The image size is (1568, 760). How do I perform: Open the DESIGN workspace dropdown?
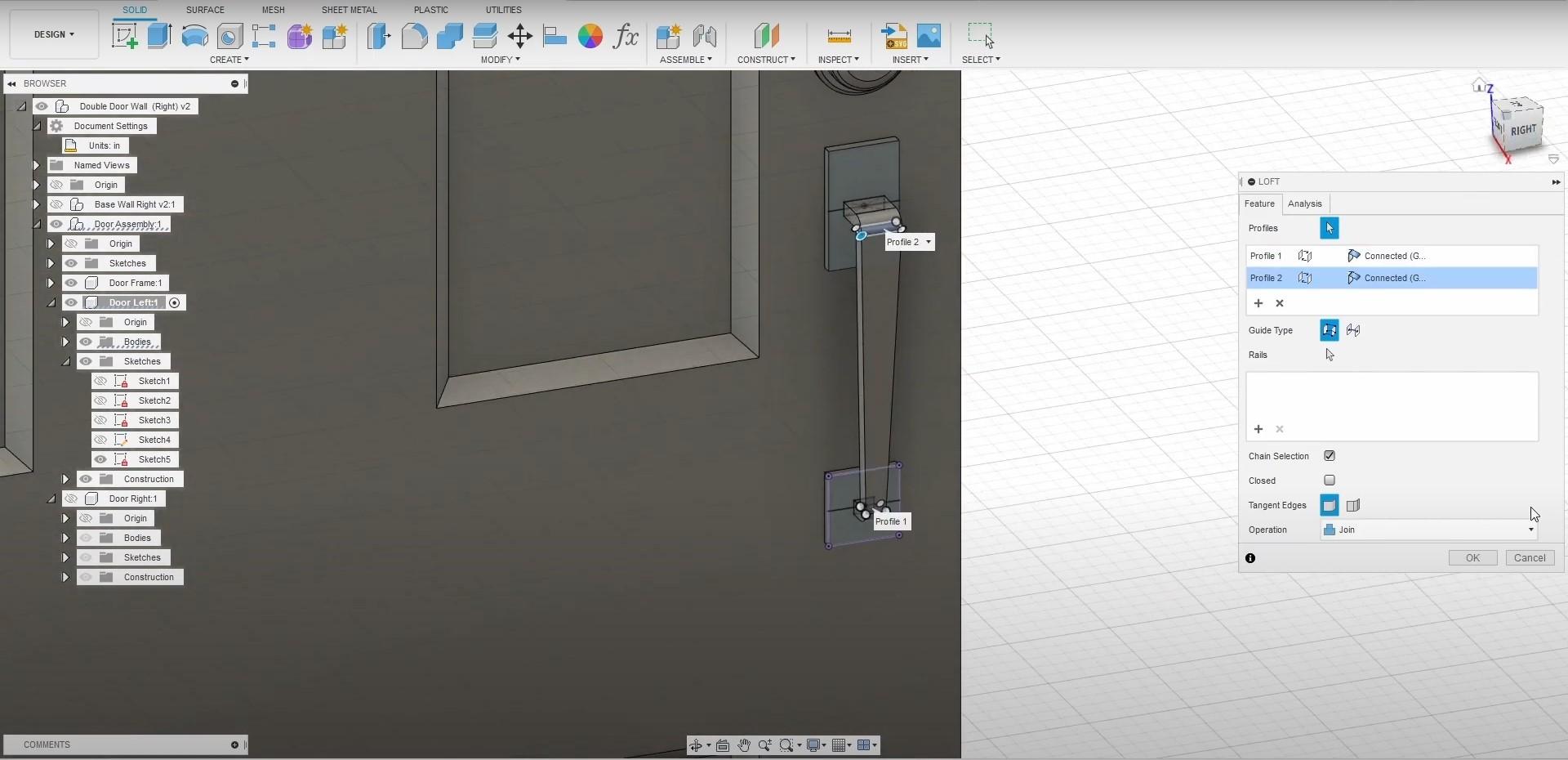(54, 34)
